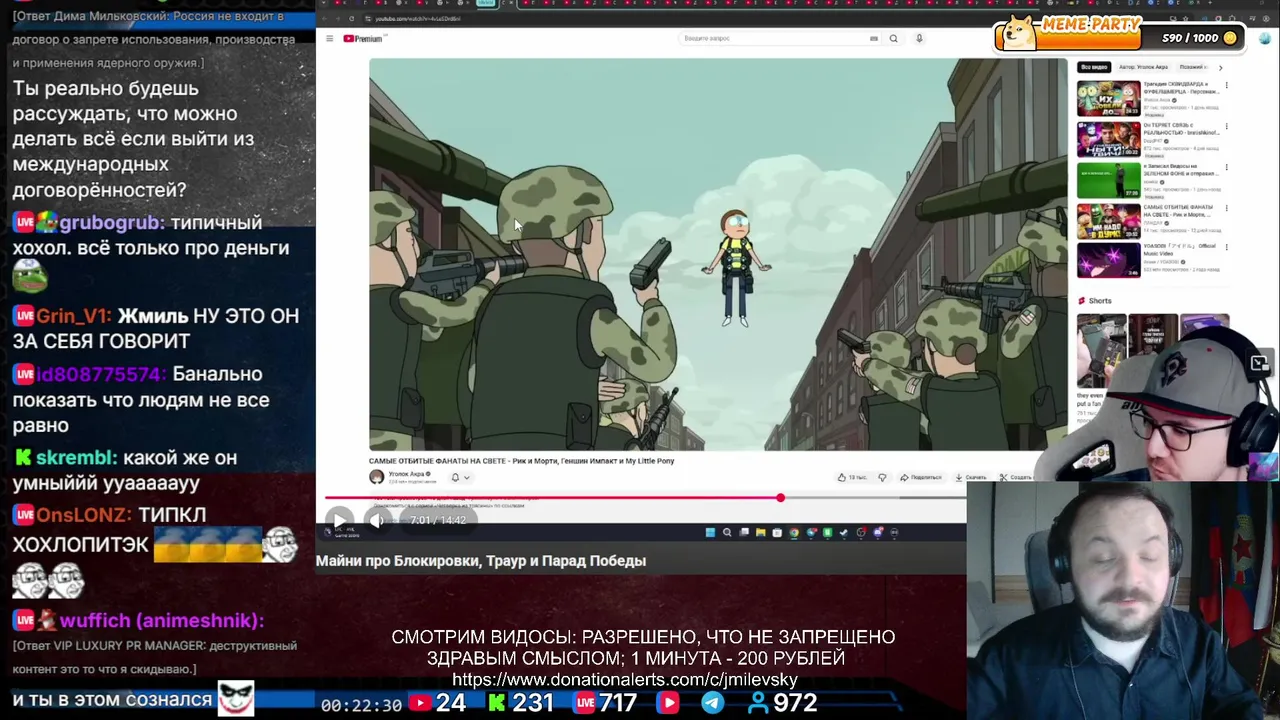Open the 'Трагедия СКВИДВАРДА' video thumbnail
1280x720 pixels.
(x=1108, y=99)
